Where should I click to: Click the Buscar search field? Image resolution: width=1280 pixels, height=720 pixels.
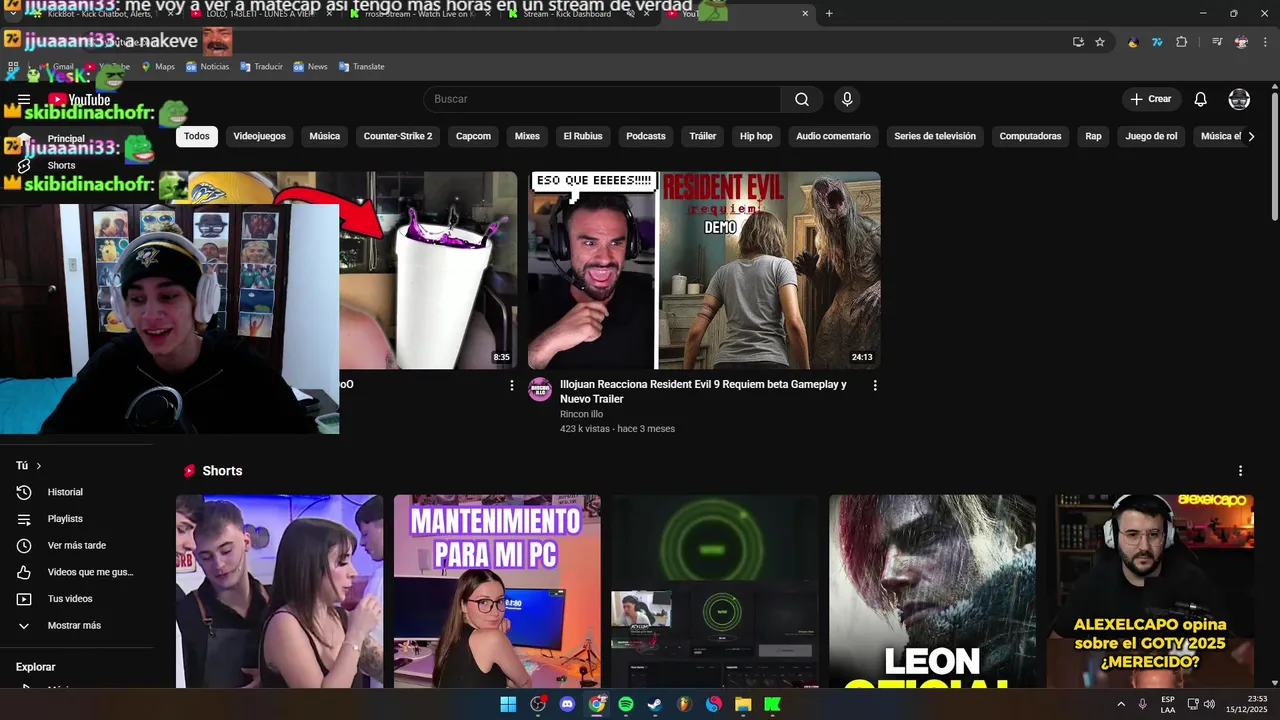pos(603,99)
